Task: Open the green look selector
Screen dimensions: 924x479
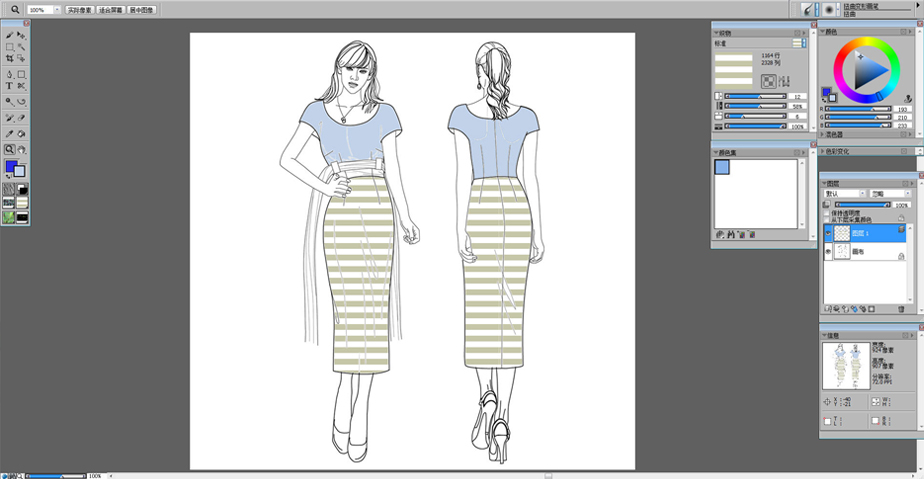Action: (8, 217)
